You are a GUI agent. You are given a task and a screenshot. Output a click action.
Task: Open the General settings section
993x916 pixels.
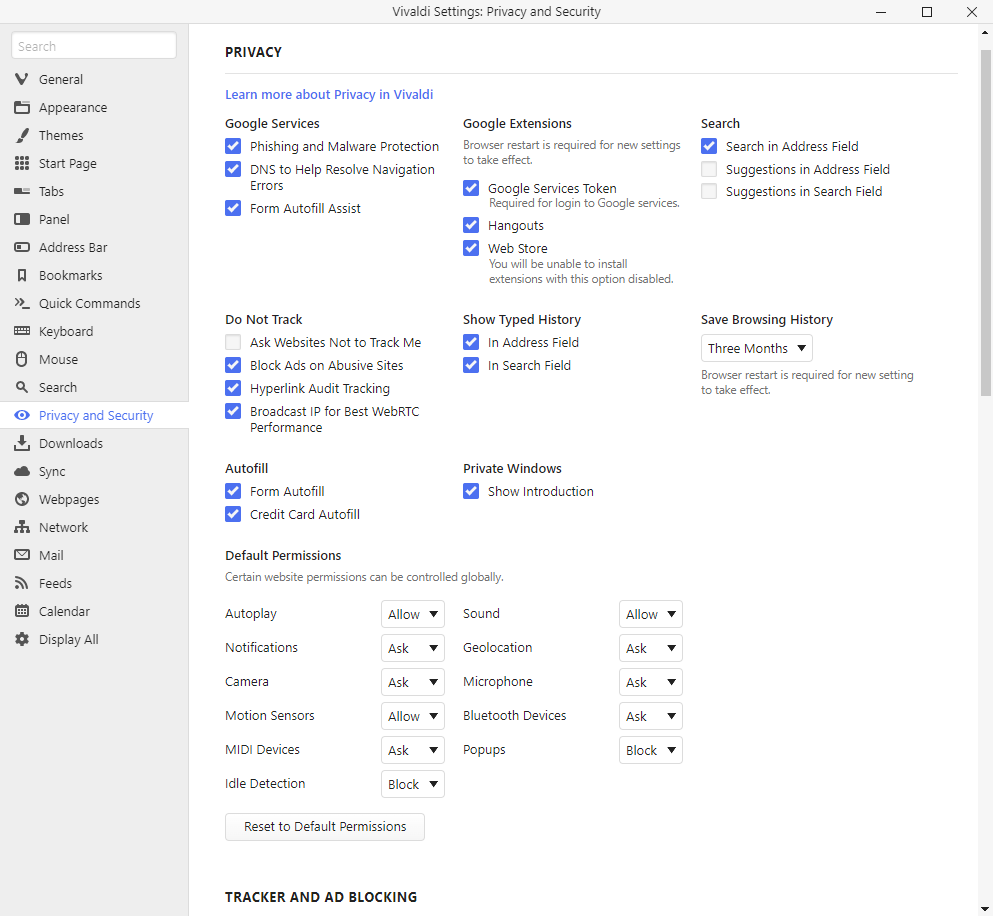(x=94, y=79)
